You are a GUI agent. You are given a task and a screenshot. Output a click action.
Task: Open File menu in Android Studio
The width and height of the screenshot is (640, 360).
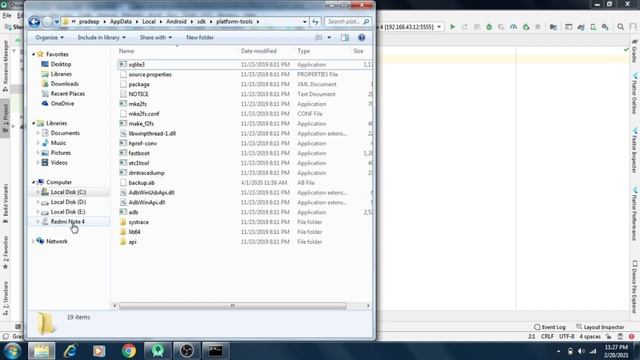click(x=7, y=16)
